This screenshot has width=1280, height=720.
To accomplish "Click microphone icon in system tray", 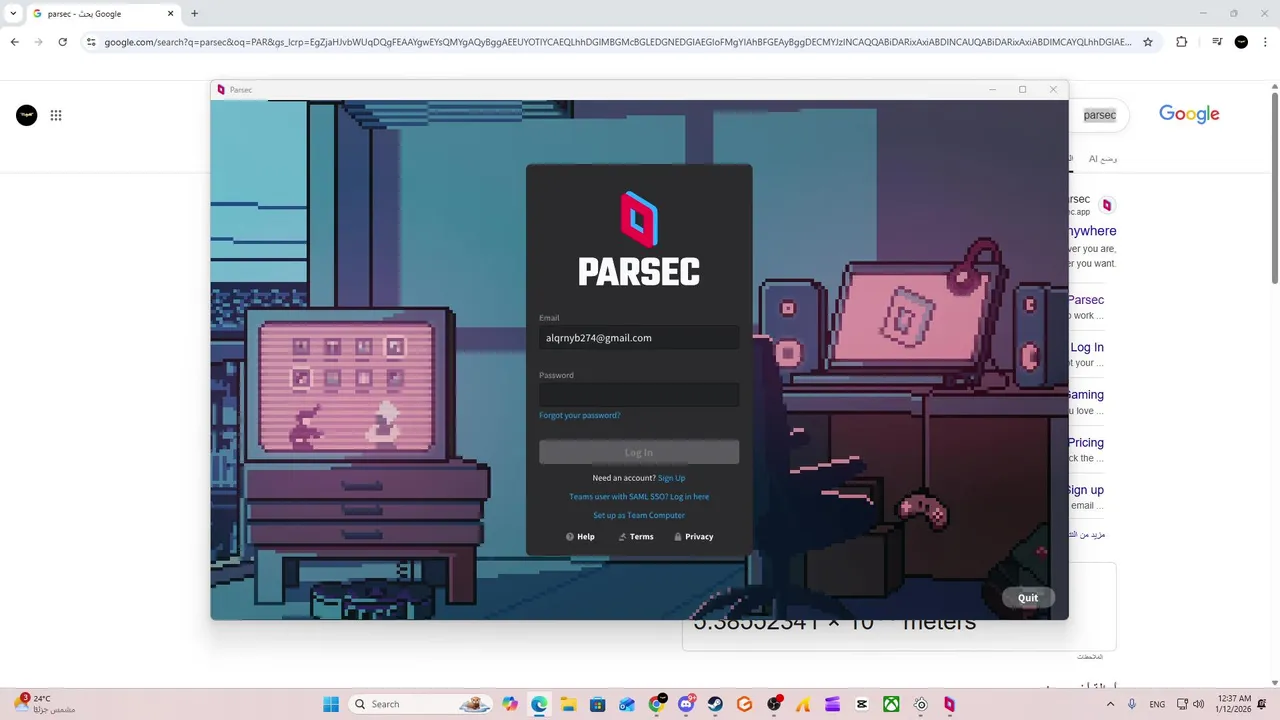I will (1132, 704).
